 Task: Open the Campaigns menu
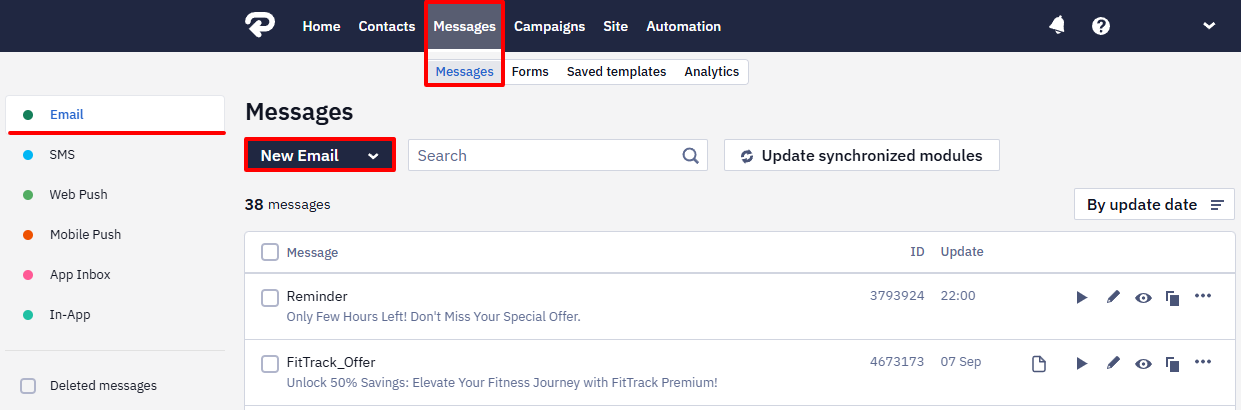pyautogui.click(x=549, y=26)
